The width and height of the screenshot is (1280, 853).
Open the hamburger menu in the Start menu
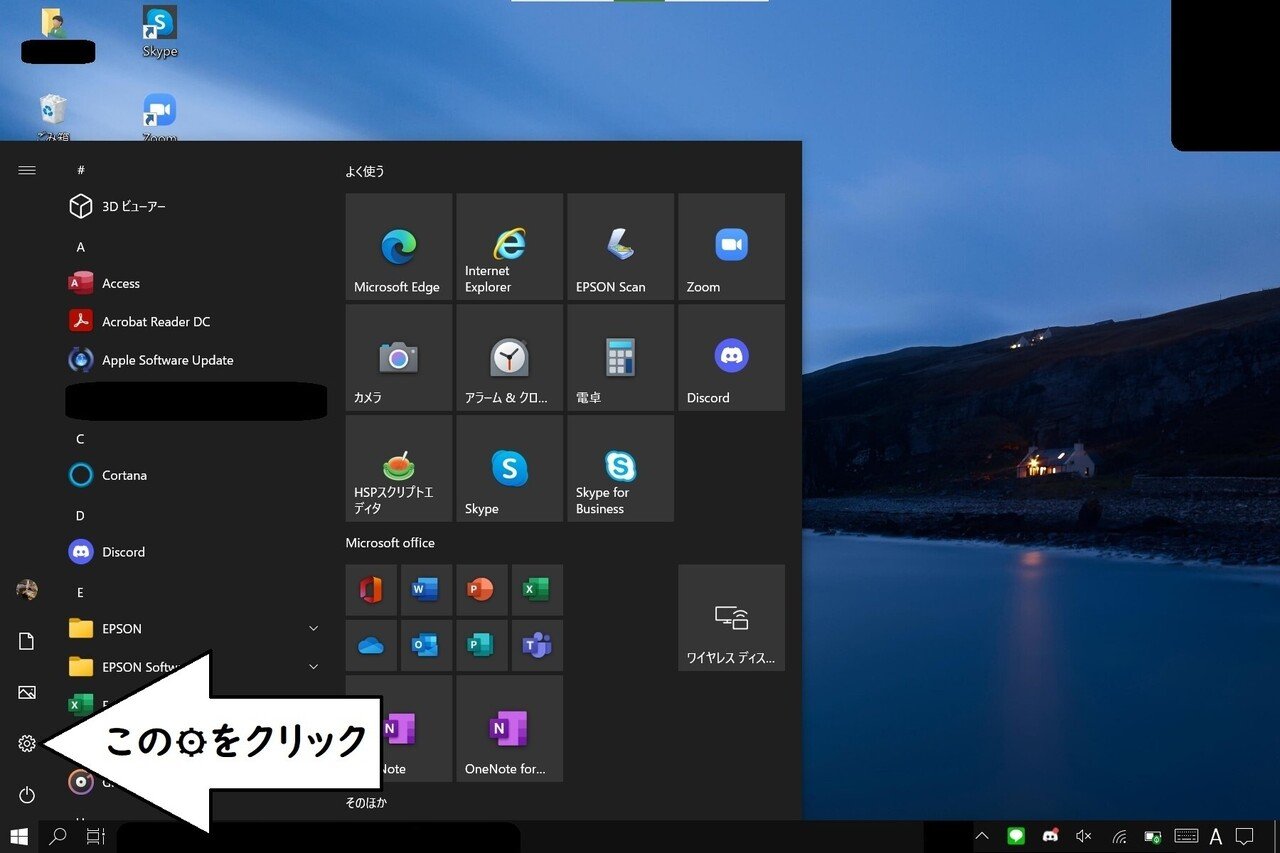pyautogui.click(x=26, y=170)
